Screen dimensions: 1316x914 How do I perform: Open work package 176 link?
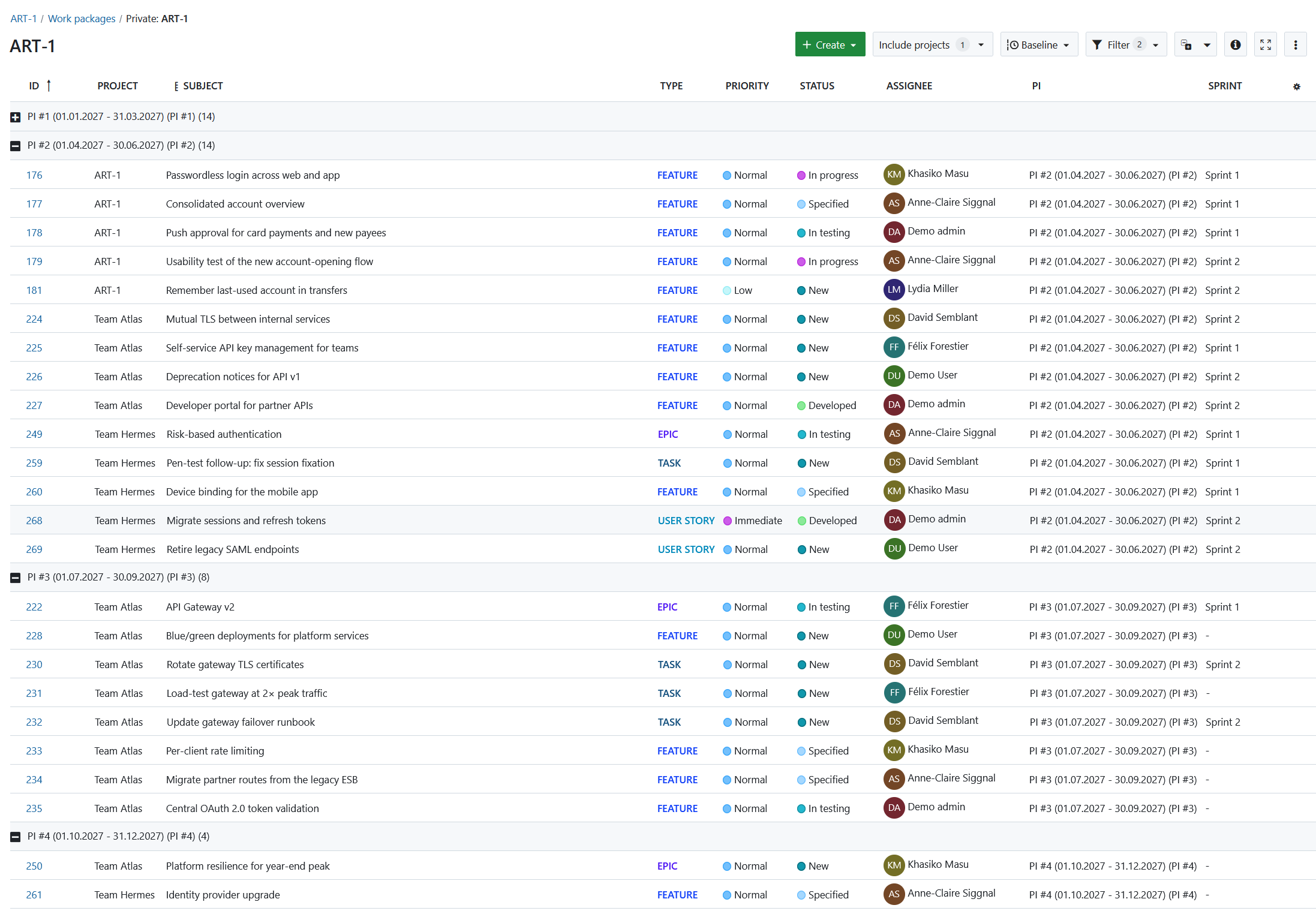tap(34, 175)
